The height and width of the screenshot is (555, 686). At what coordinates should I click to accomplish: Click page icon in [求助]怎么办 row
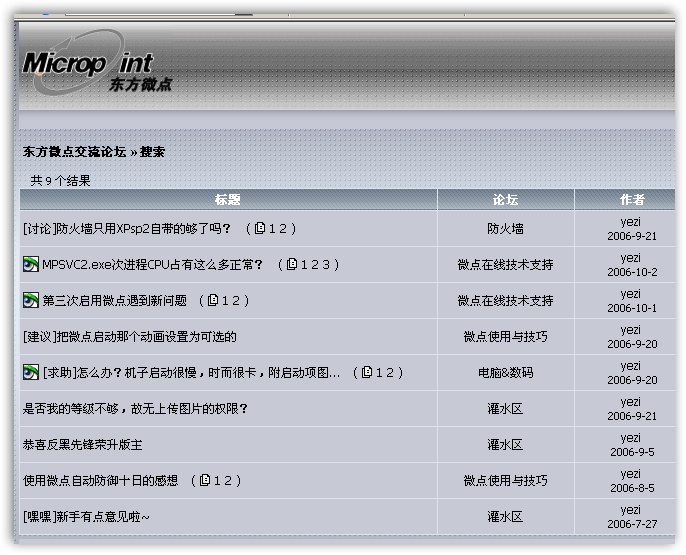point(367,372)
